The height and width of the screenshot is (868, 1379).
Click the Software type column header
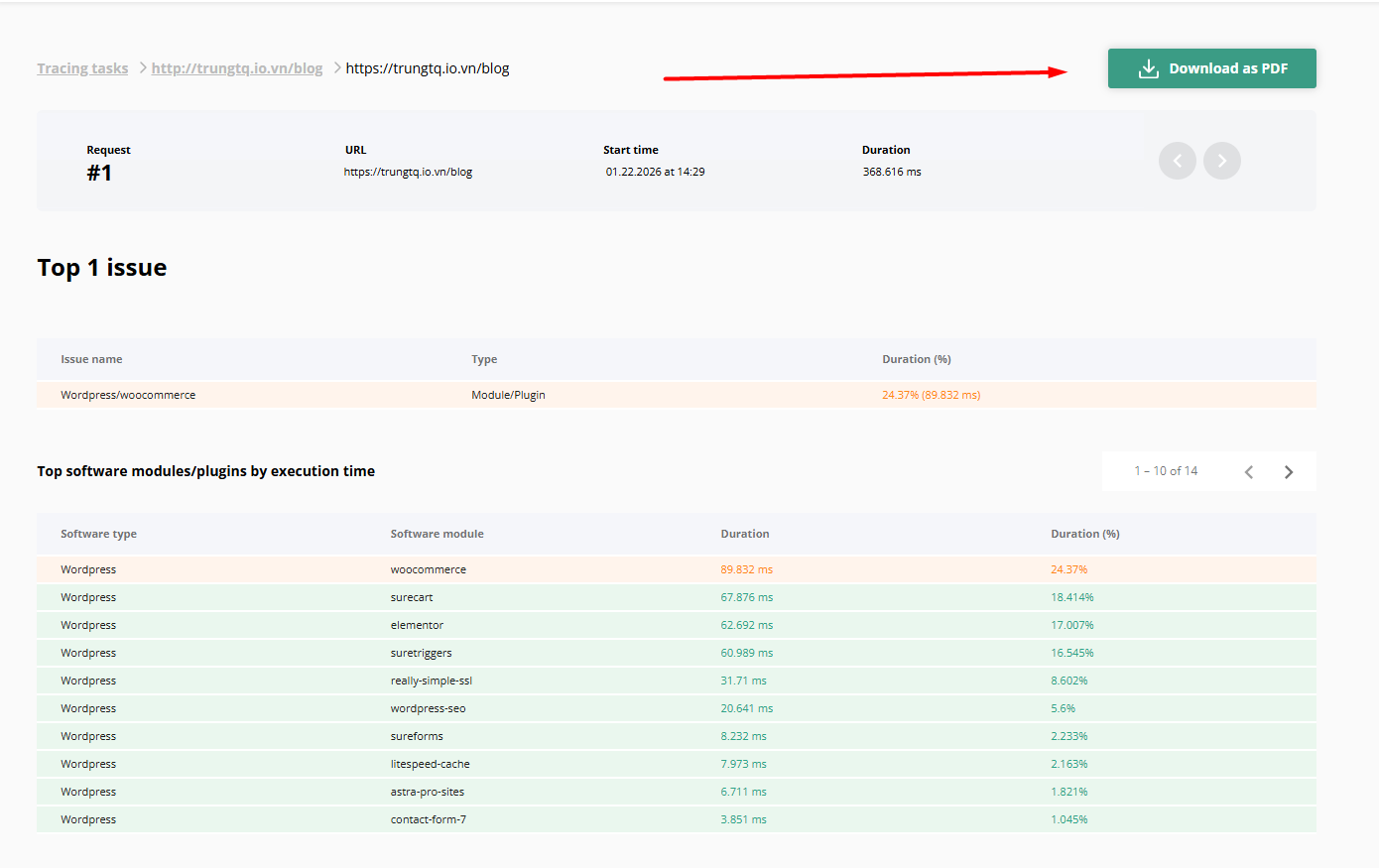click(x=98, y=534)
